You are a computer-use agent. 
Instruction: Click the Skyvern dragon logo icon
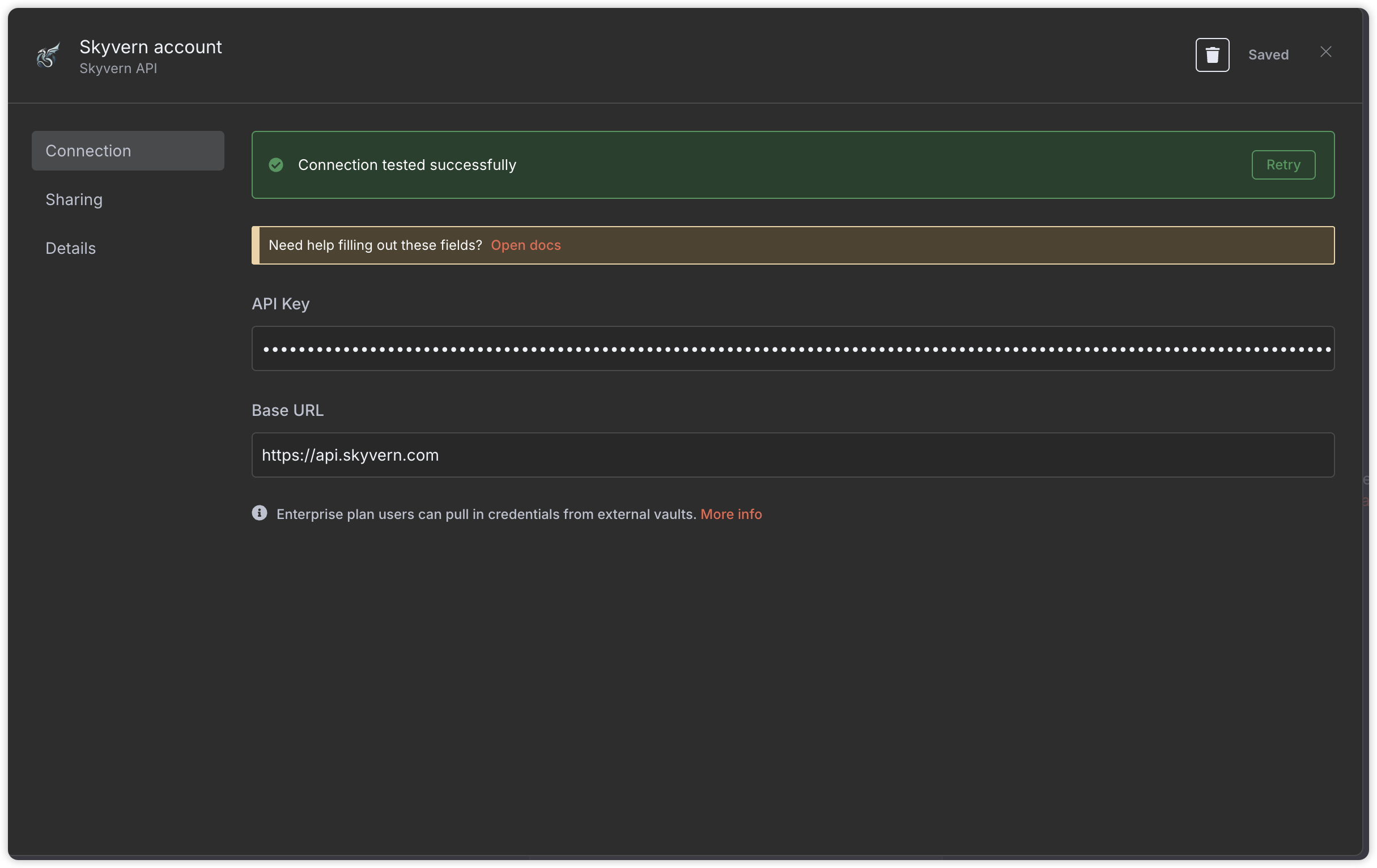48,56
